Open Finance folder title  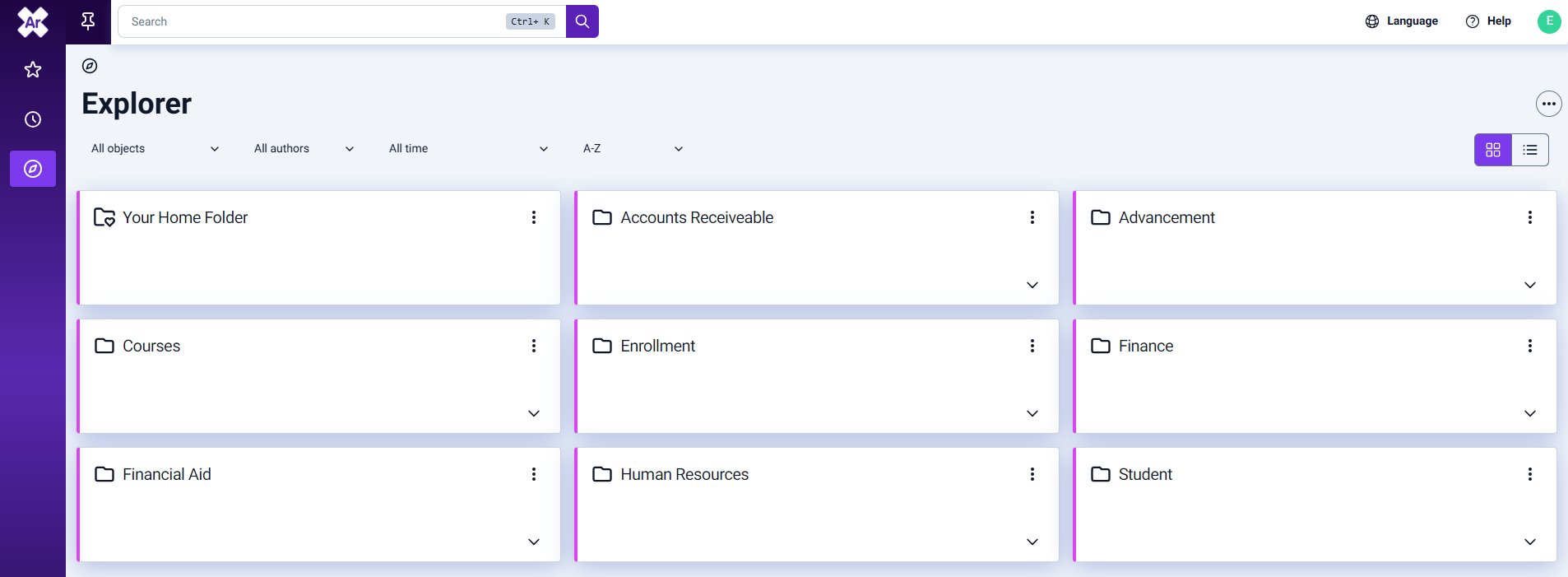(x=1146, y=346)
